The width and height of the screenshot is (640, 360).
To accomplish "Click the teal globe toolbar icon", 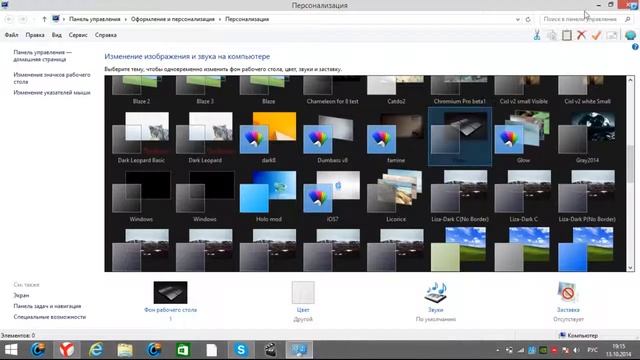I will (x=630, y=35).
